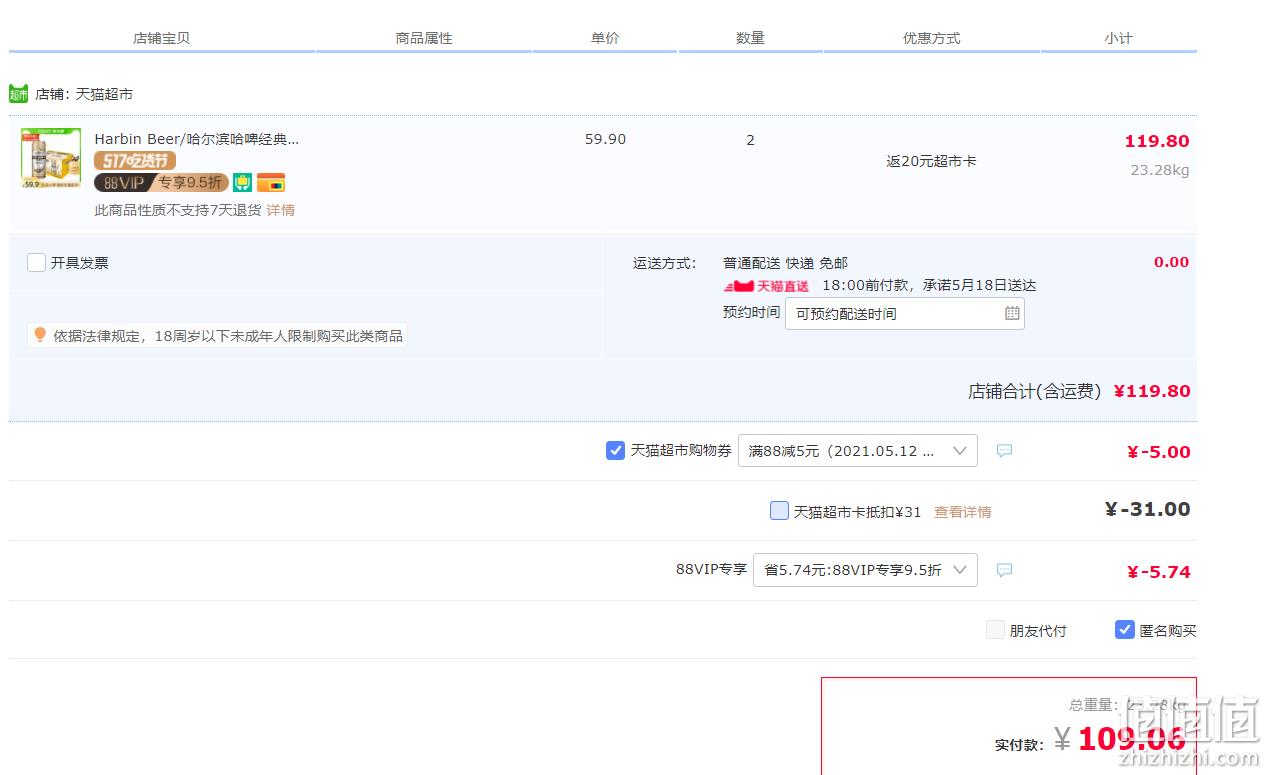Click the unit price 59.90

(x=605, y=139)
